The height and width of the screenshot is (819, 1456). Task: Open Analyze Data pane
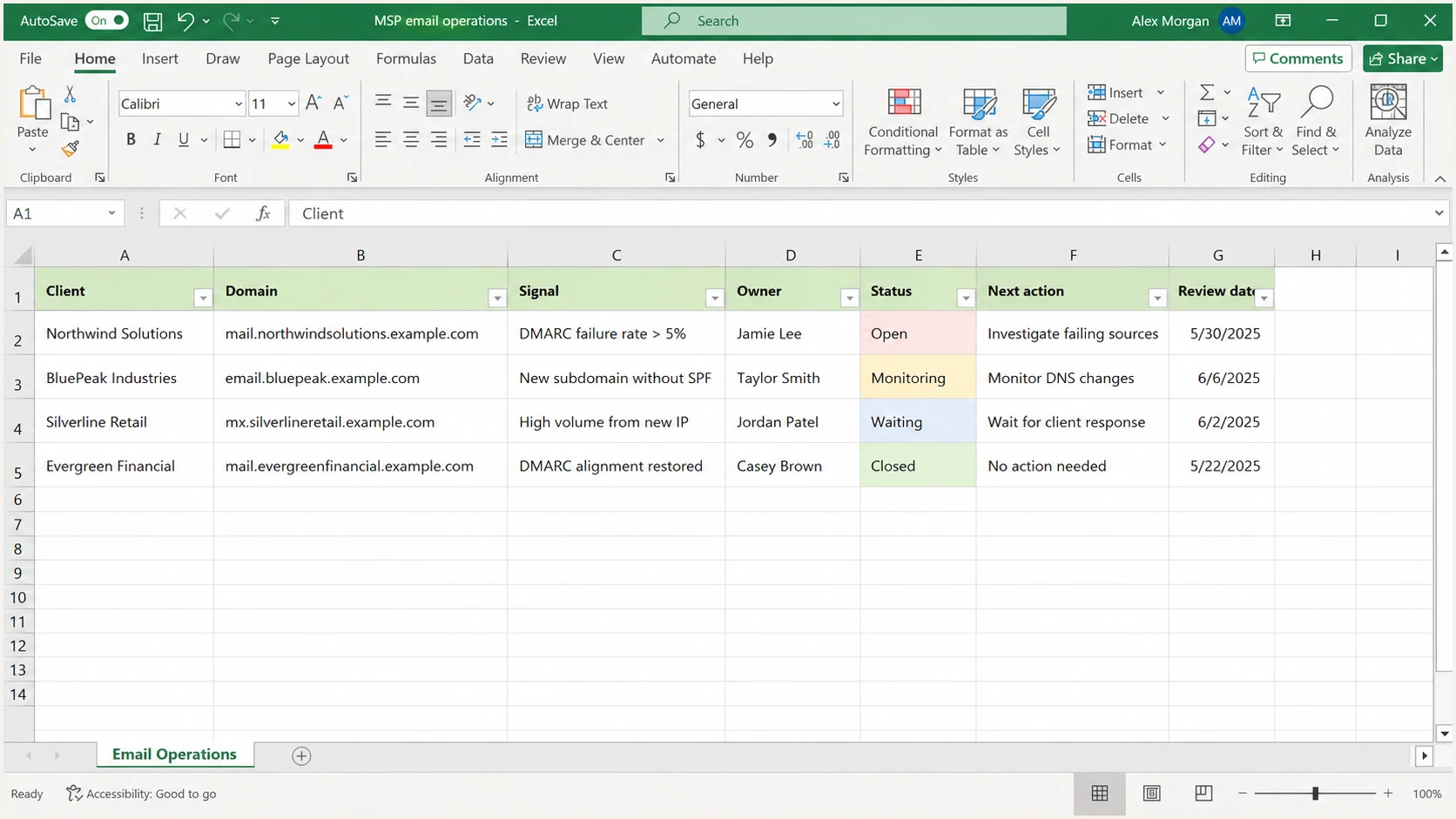click(x=1388, y=121)
